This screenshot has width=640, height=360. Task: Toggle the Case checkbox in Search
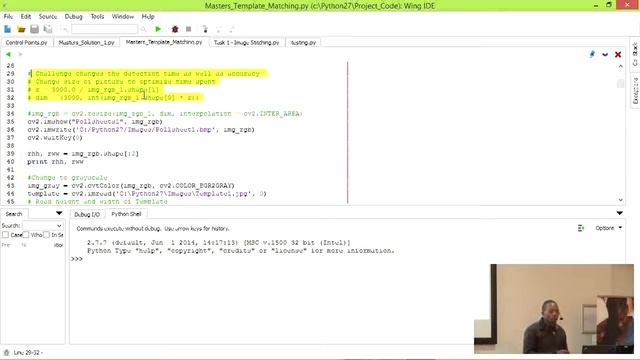[x=5, y=235]
